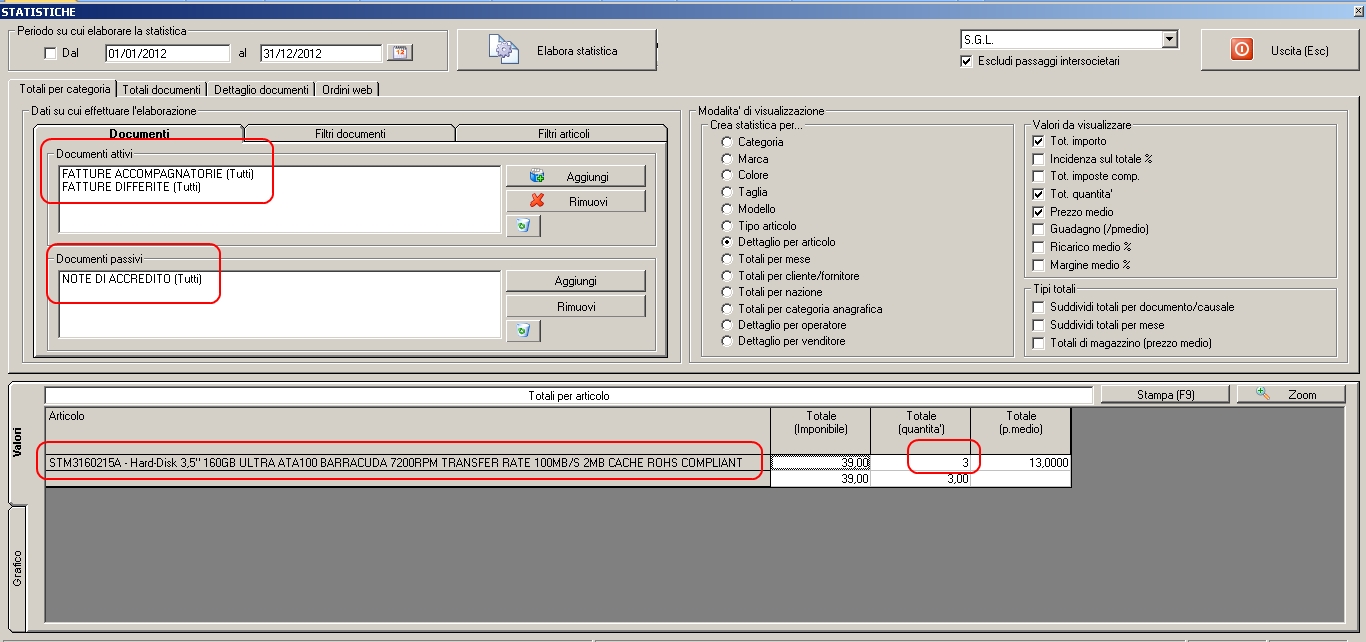Click the recycle icon under Documenti passivi

(523, 330)
